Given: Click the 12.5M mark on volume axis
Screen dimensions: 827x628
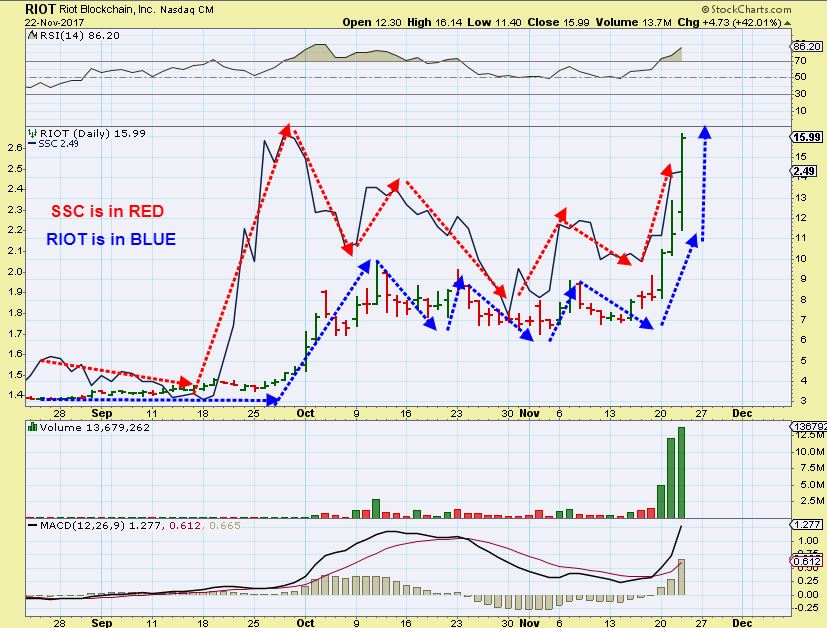Looking at the screenshot, I should (x=811, y=435).
